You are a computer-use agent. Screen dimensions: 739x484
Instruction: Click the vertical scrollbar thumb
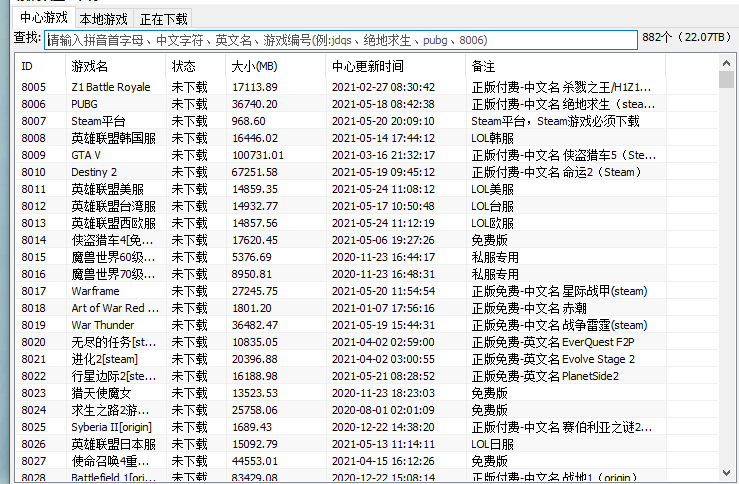(x=726, y=79)
